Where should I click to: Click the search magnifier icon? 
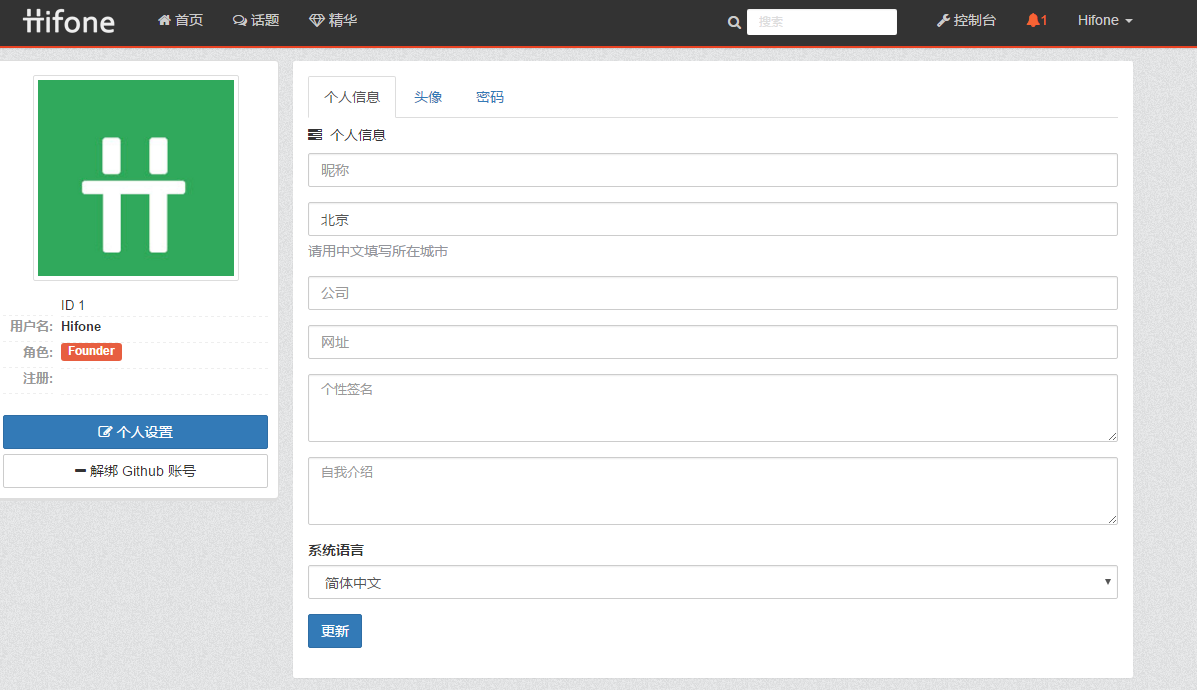[x=734, y=22]
